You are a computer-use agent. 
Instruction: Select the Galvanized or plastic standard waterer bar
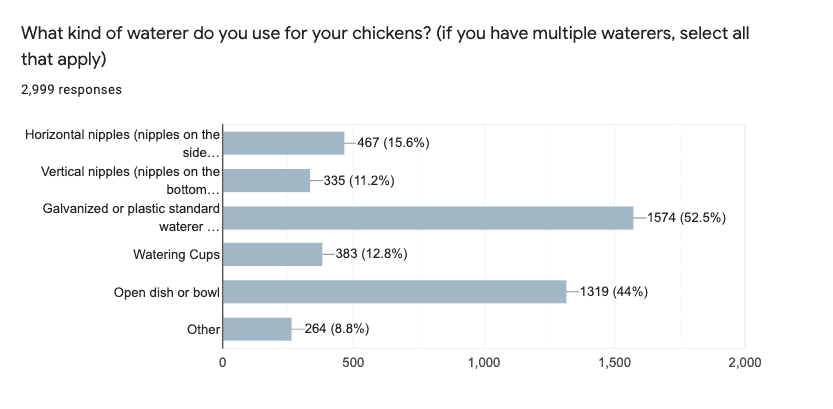[428, 218]
